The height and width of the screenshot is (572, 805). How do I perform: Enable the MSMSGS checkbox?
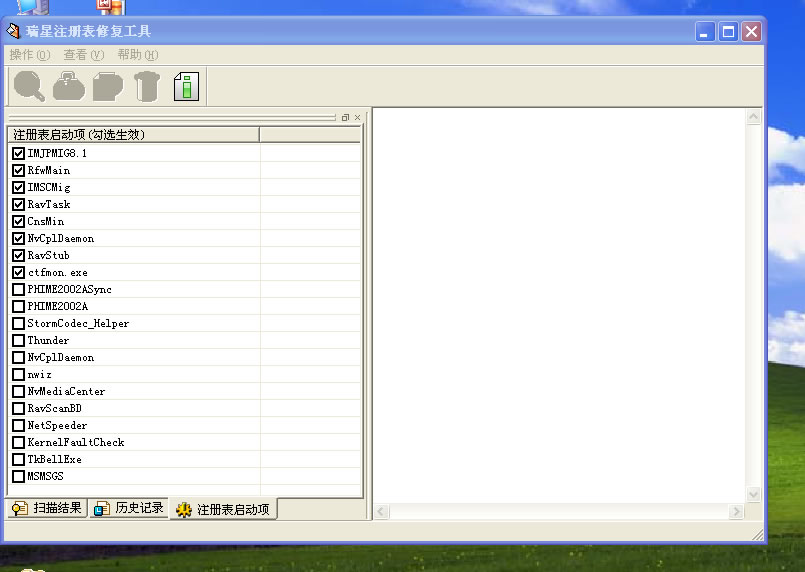point(18,476)
